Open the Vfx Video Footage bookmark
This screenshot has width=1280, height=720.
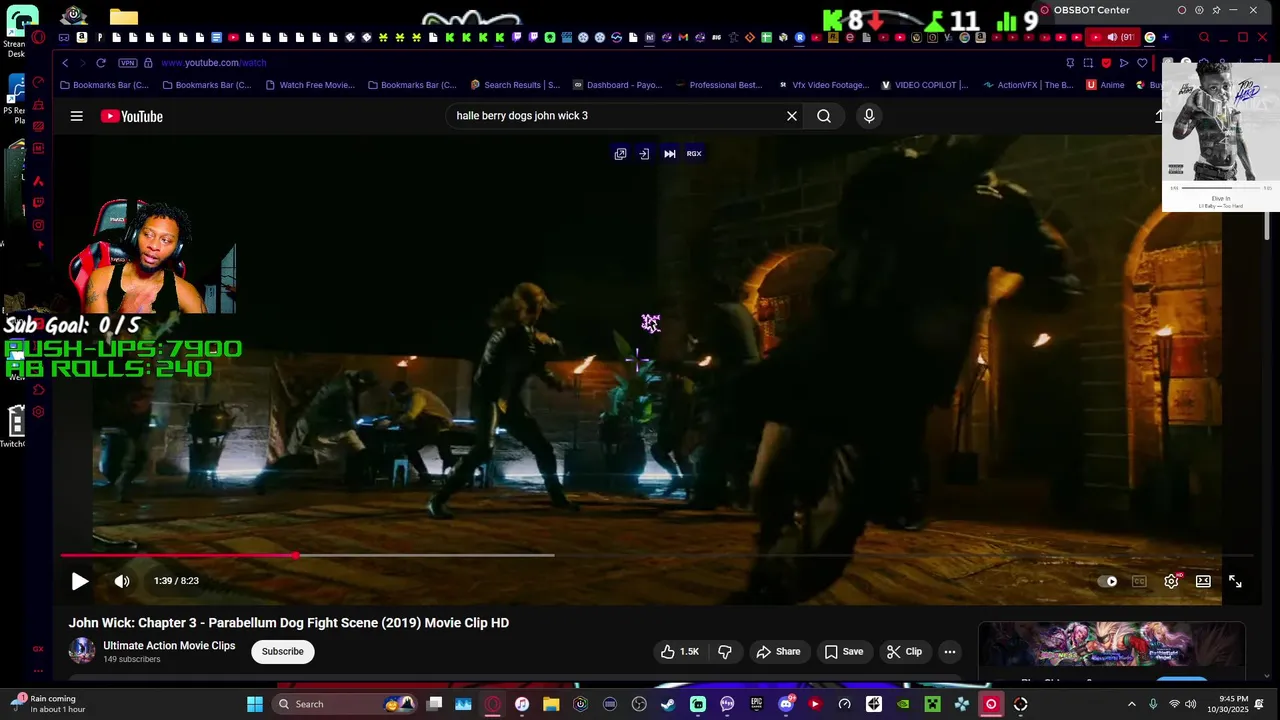coord(822,85)
